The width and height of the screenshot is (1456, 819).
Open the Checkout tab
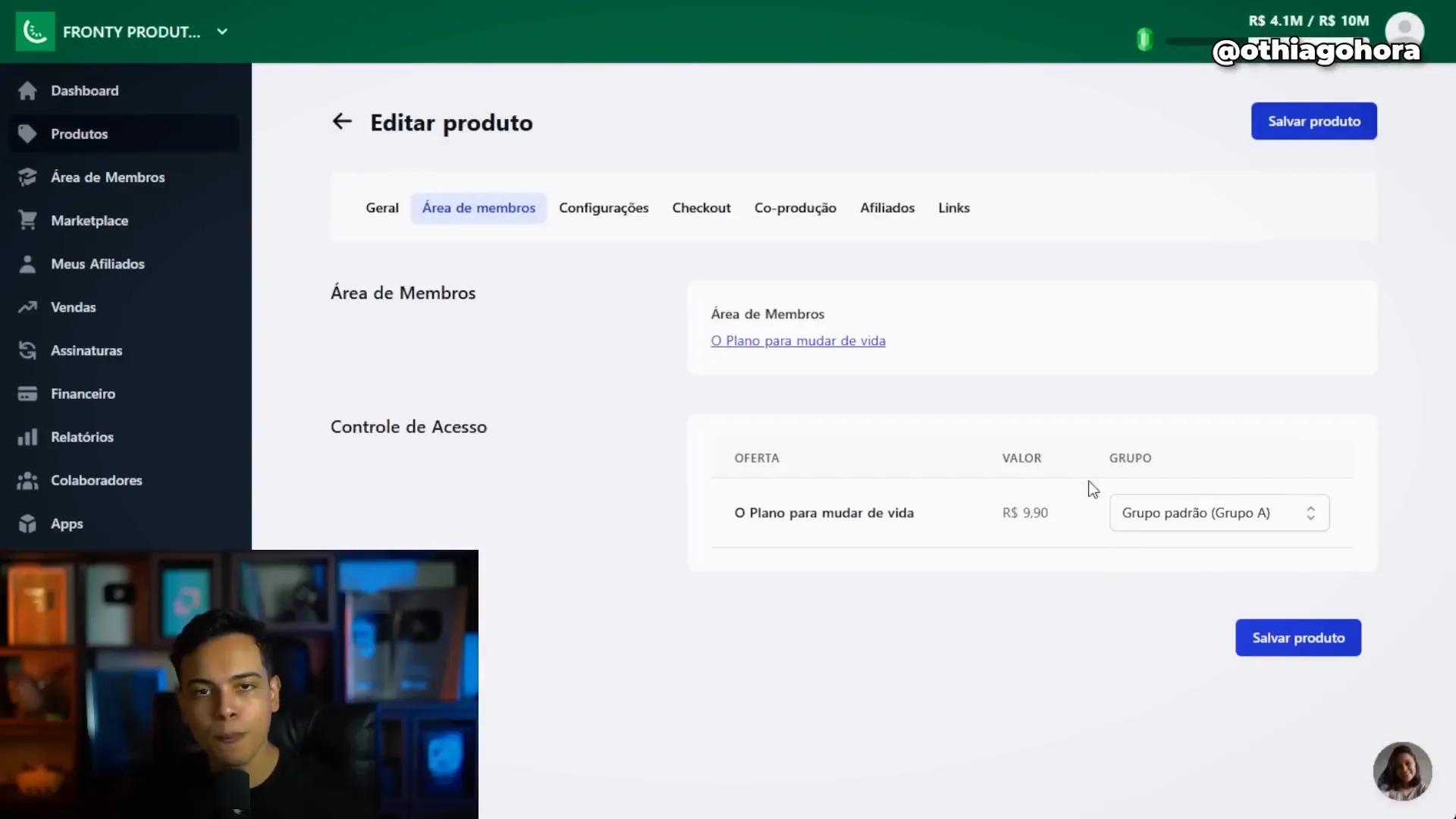click(701, 208)
